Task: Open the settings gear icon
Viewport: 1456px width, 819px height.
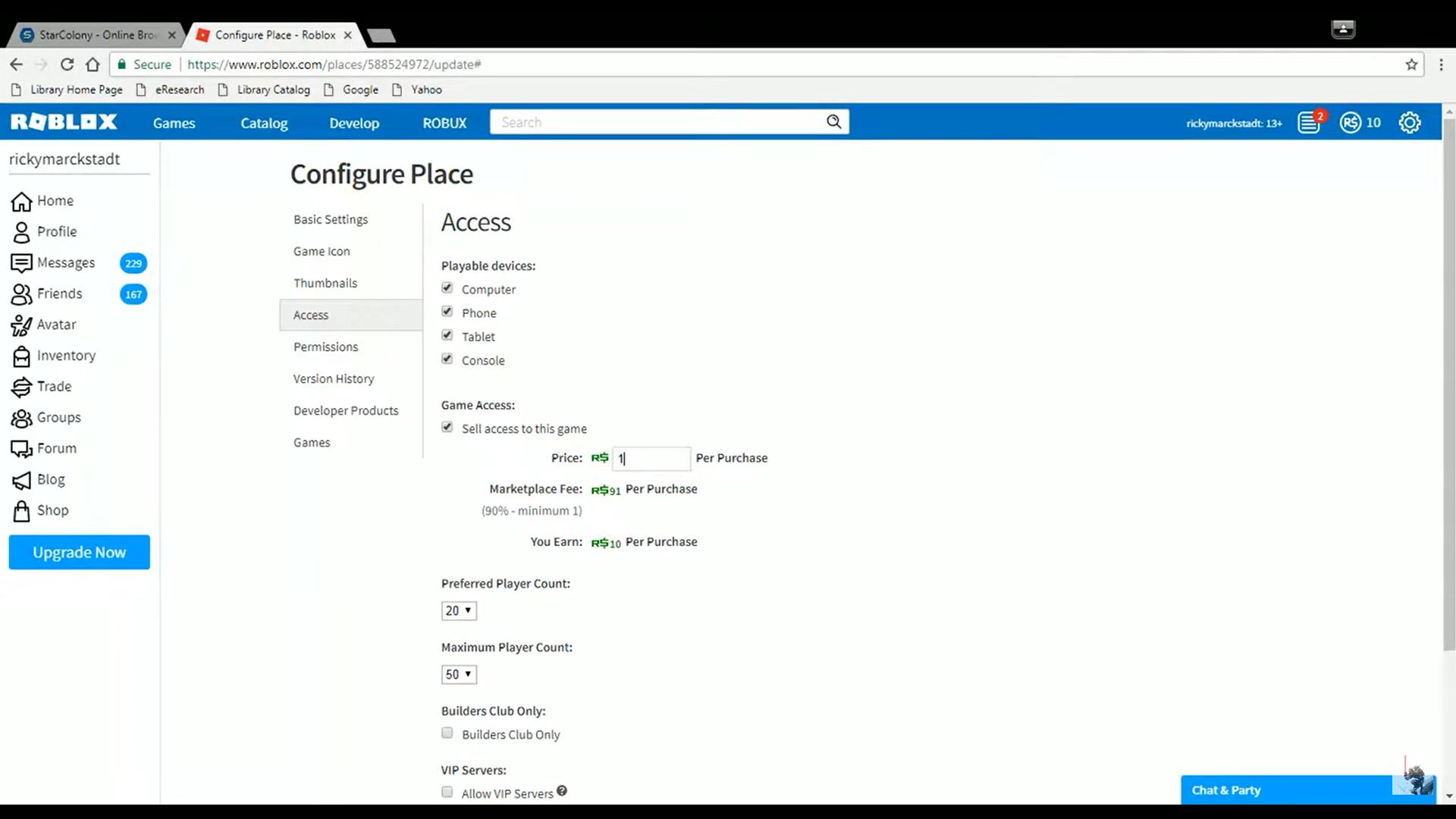Action: click(1410, 122)
